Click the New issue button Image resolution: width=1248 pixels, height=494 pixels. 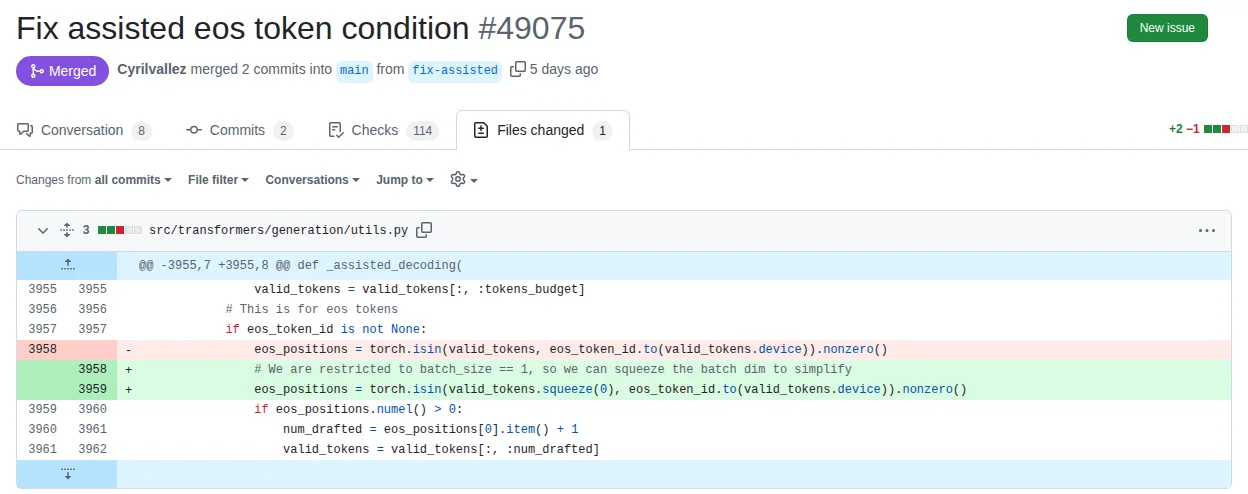[x=1167, y=28]
